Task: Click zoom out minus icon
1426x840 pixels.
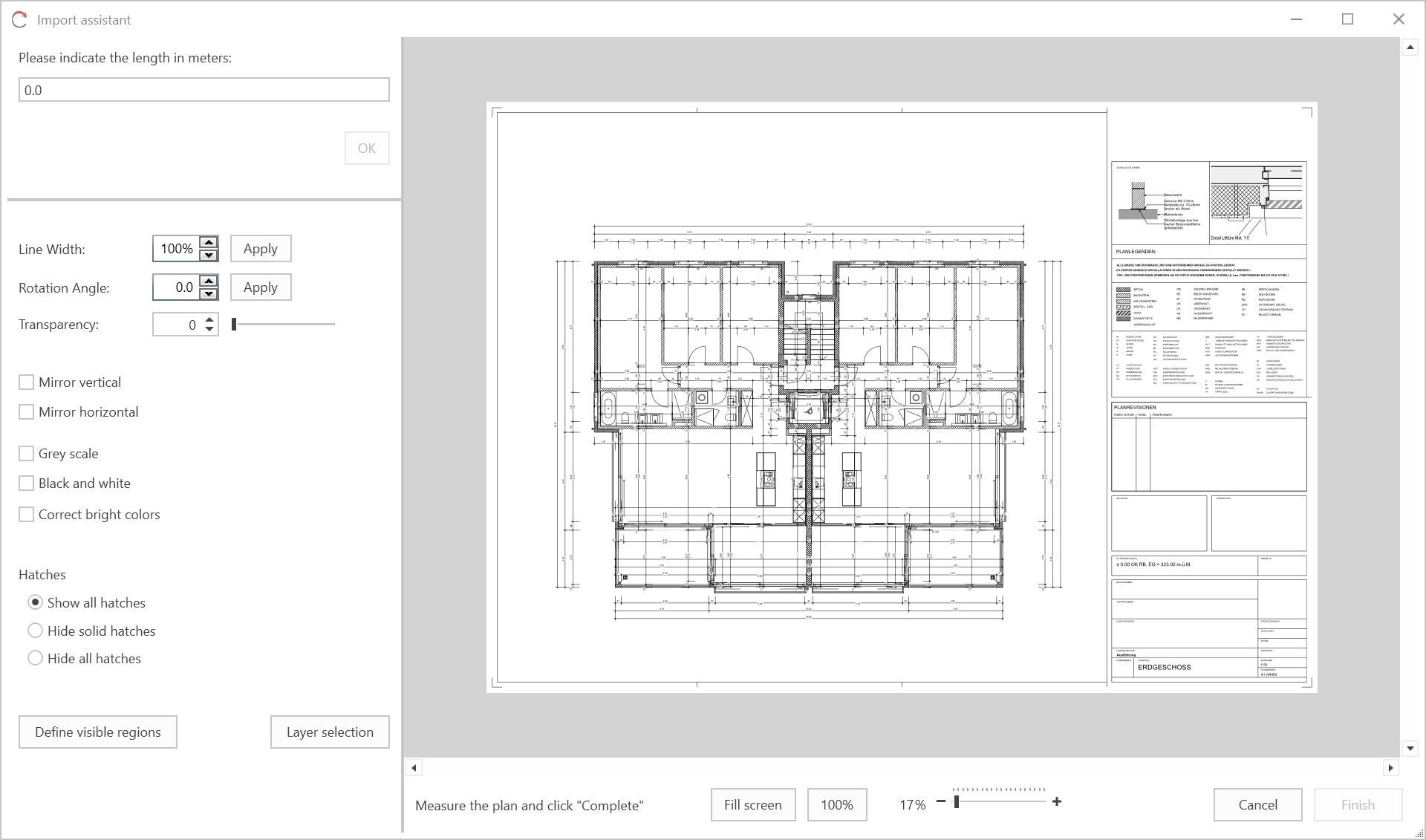Action: pyautogui.click(x=941, y=802)
